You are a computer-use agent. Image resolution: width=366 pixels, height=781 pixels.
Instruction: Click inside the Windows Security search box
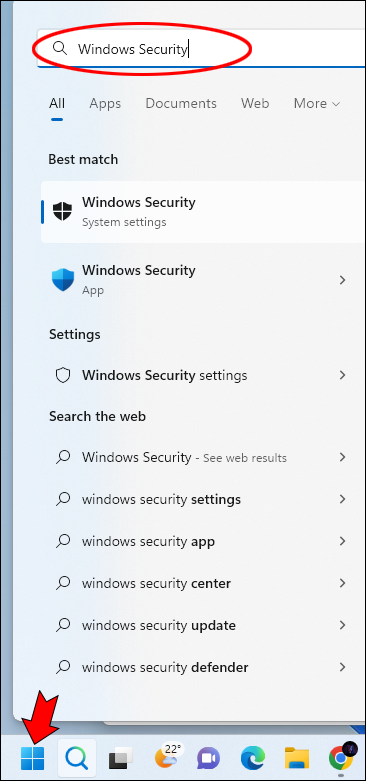[x=201, y=48]
